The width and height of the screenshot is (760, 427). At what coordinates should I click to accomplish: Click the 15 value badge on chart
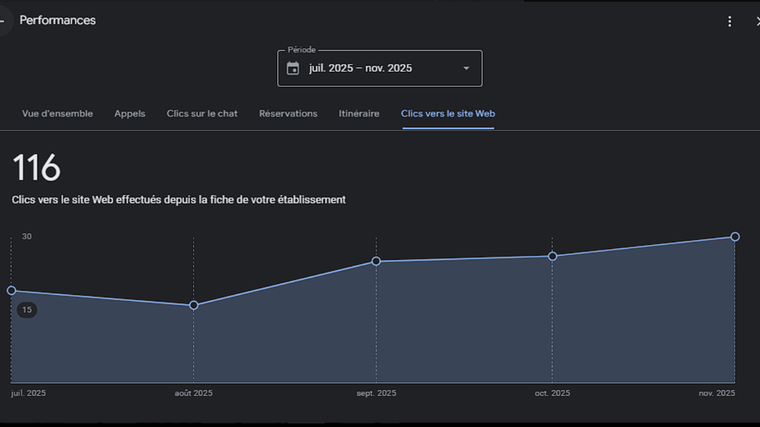coord(27,310)
